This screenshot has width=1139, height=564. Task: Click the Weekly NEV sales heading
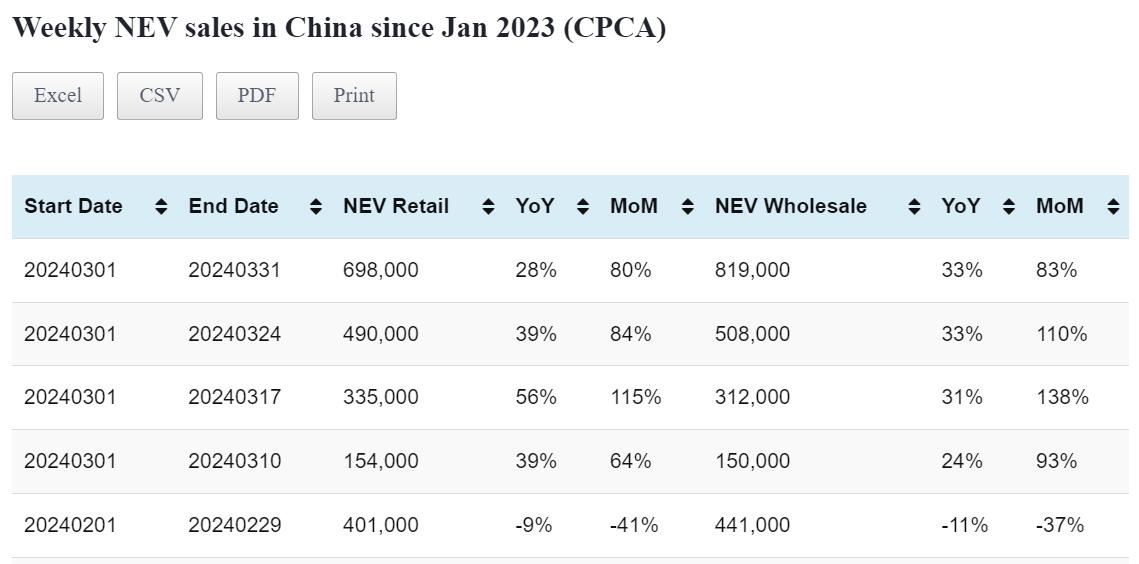pos(339,28)
